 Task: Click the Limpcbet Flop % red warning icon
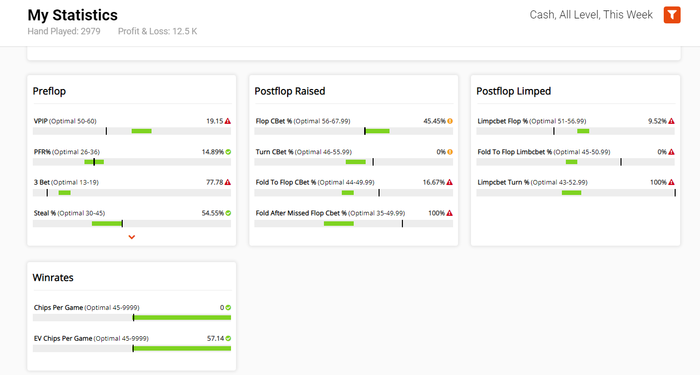pyautogui.click(x=671, y=121)
